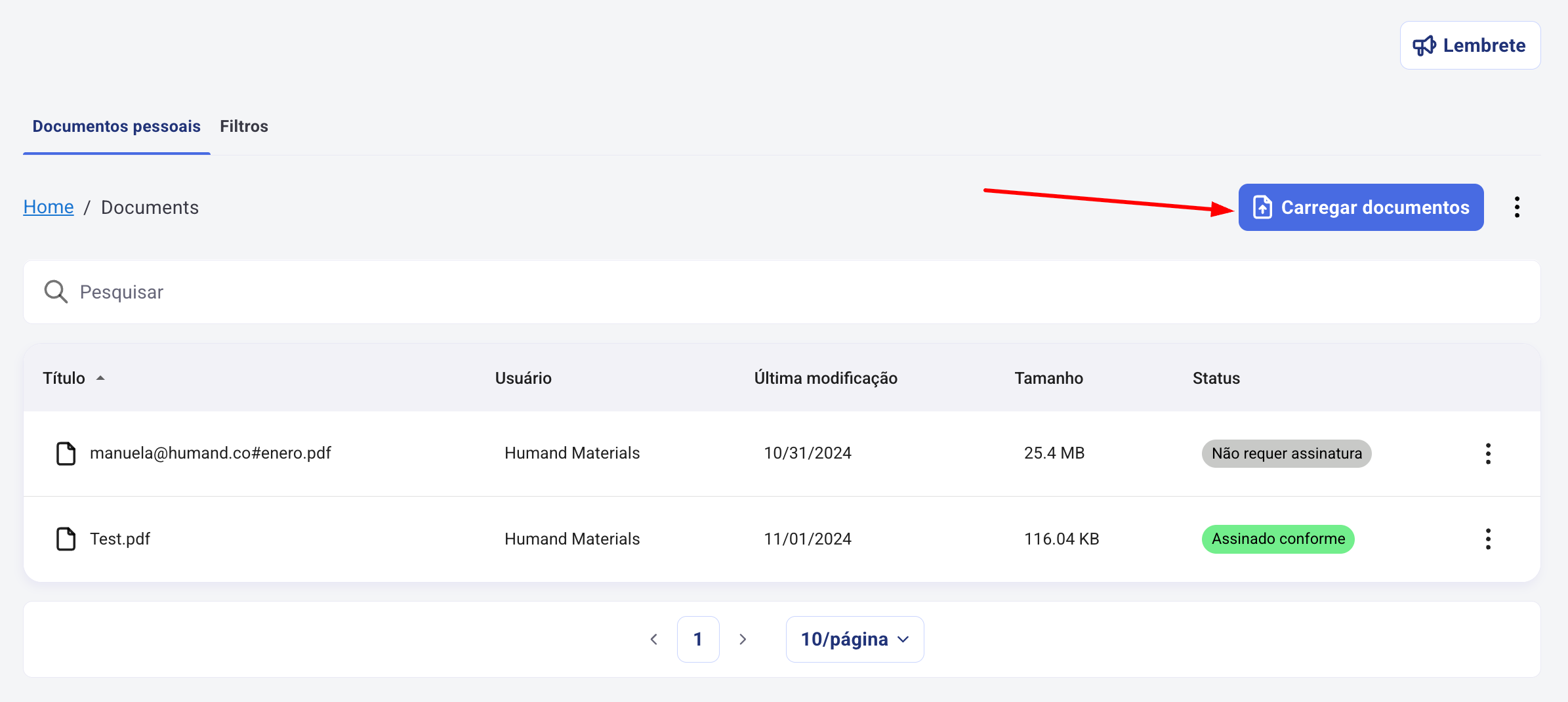Click the 11/01/2024 date cell

point(808,539)
